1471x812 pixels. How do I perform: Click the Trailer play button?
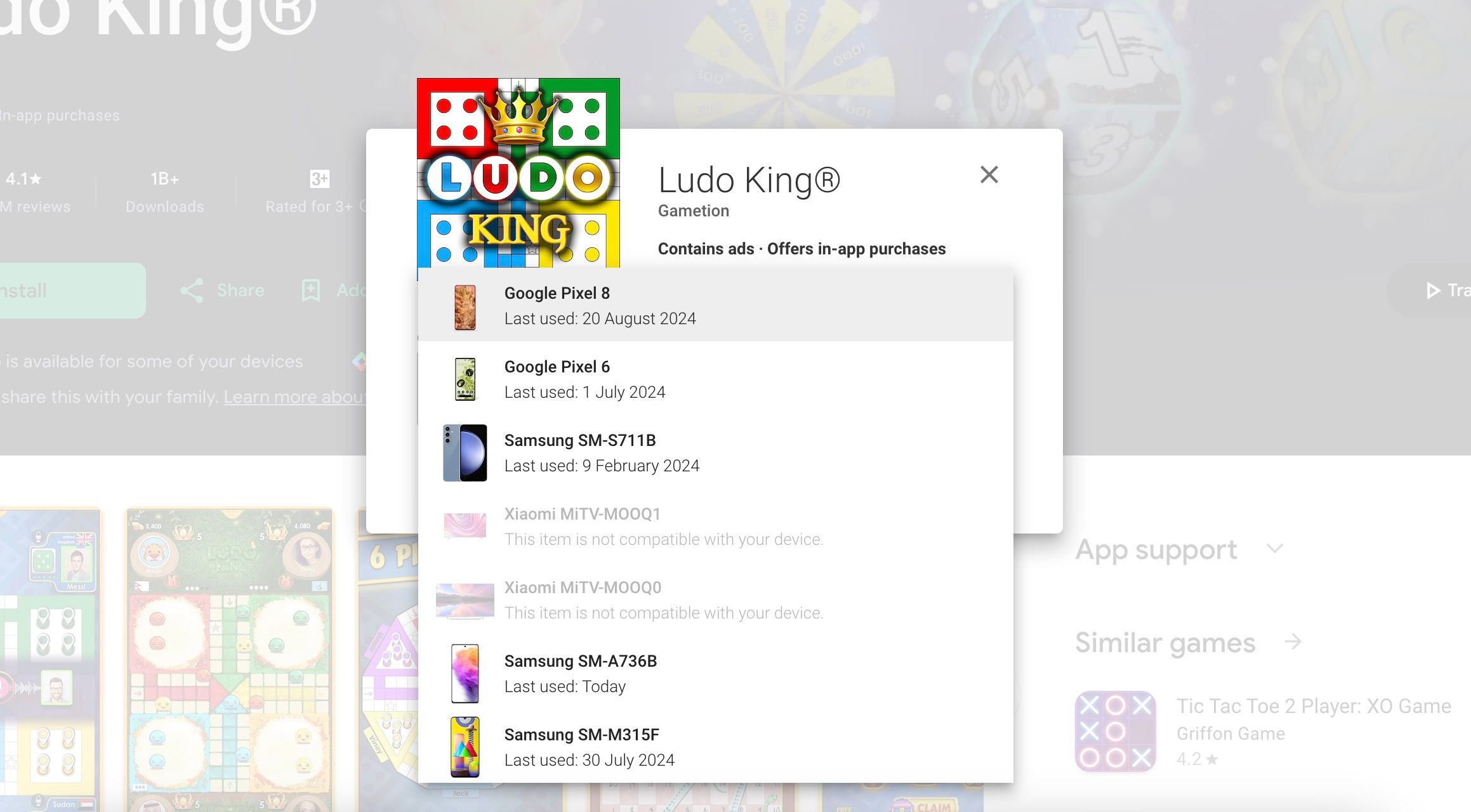[x=1433, y=291]
